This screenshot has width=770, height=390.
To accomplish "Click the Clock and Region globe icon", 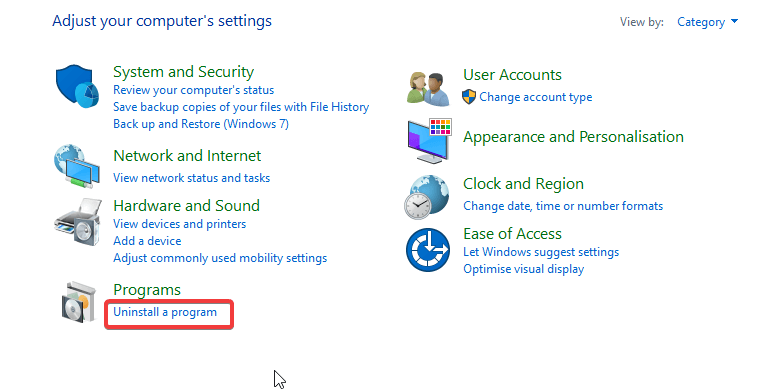I will (x=426, y=197).
